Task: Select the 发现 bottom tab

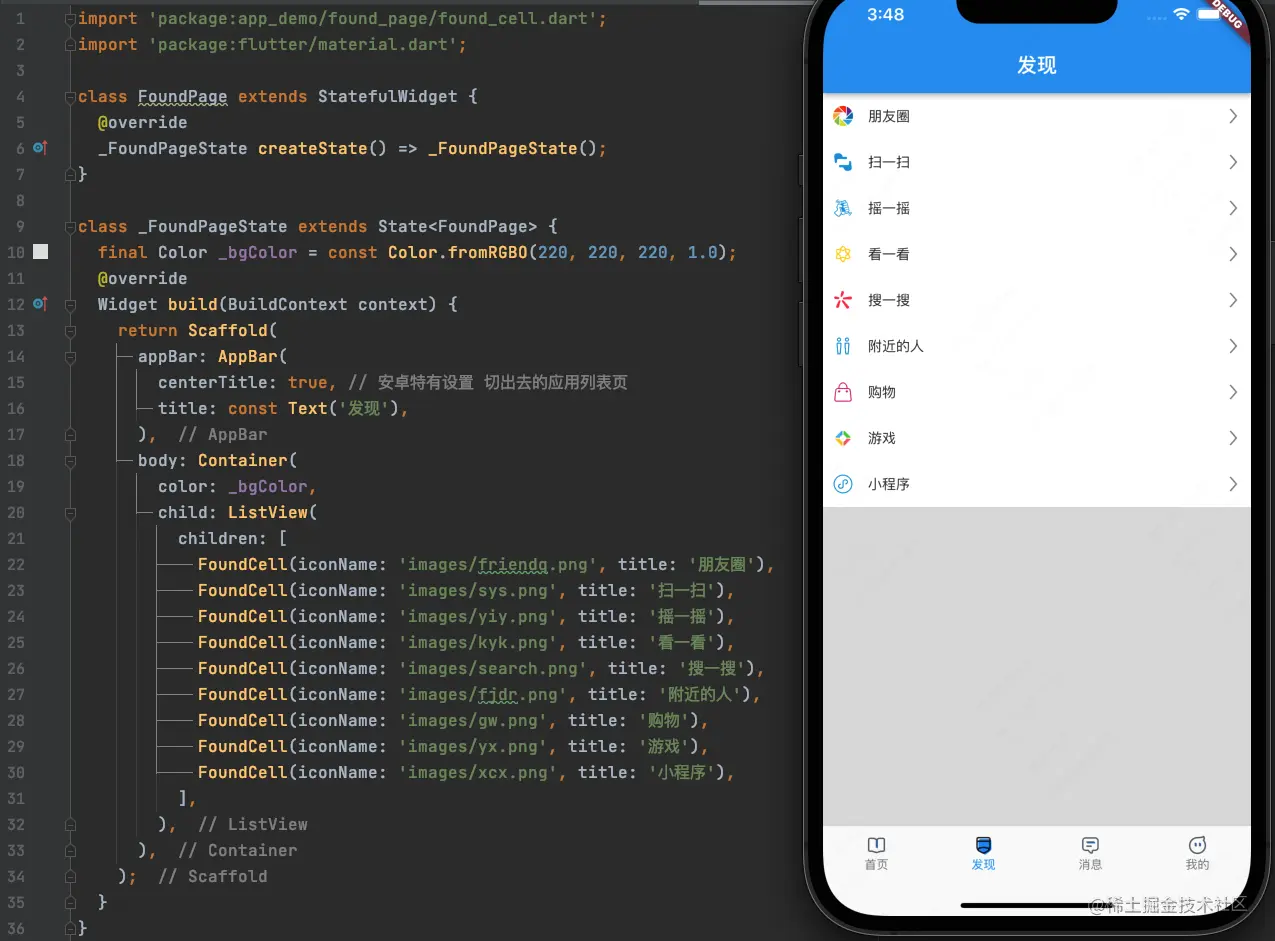Action: 983,854
